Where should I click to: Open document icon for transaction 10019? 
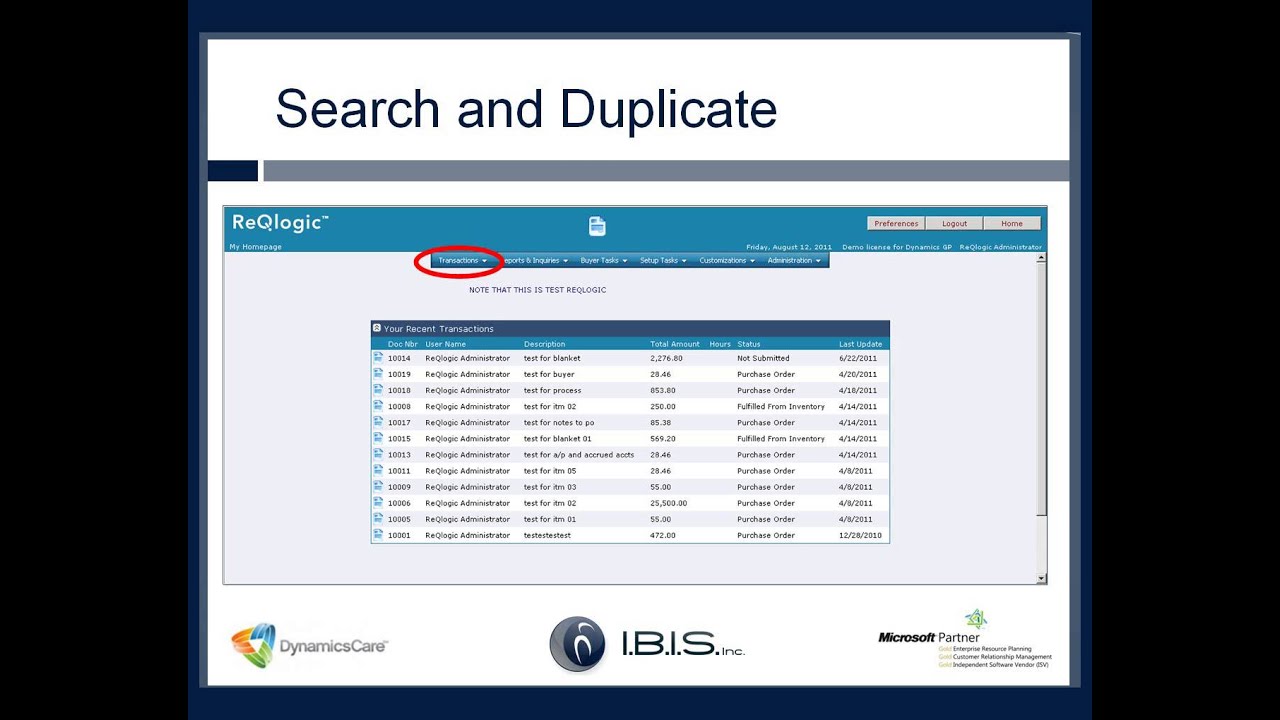tap(378, 373)
